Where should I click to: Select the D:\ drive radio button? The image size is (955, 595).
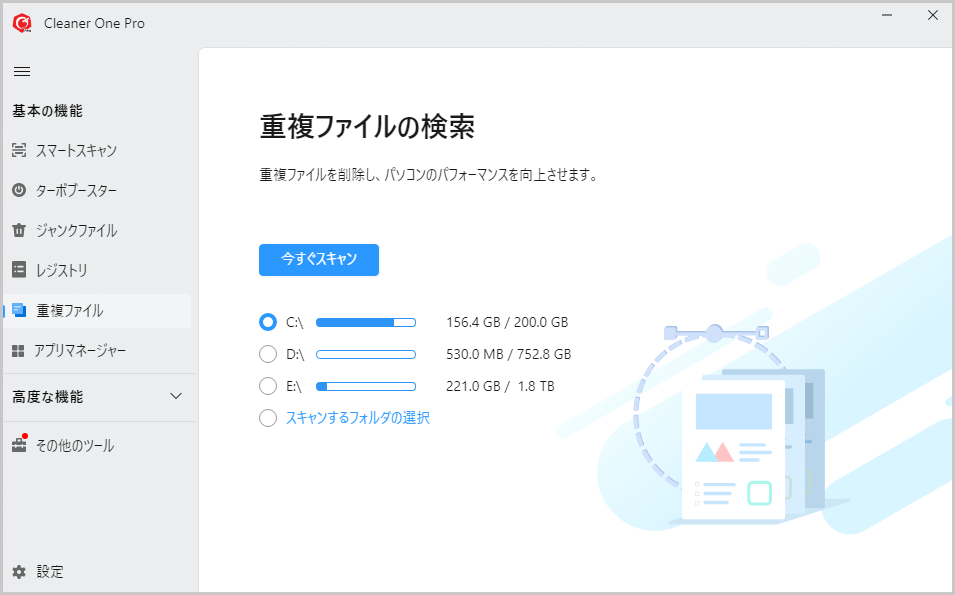click(268, 354)
